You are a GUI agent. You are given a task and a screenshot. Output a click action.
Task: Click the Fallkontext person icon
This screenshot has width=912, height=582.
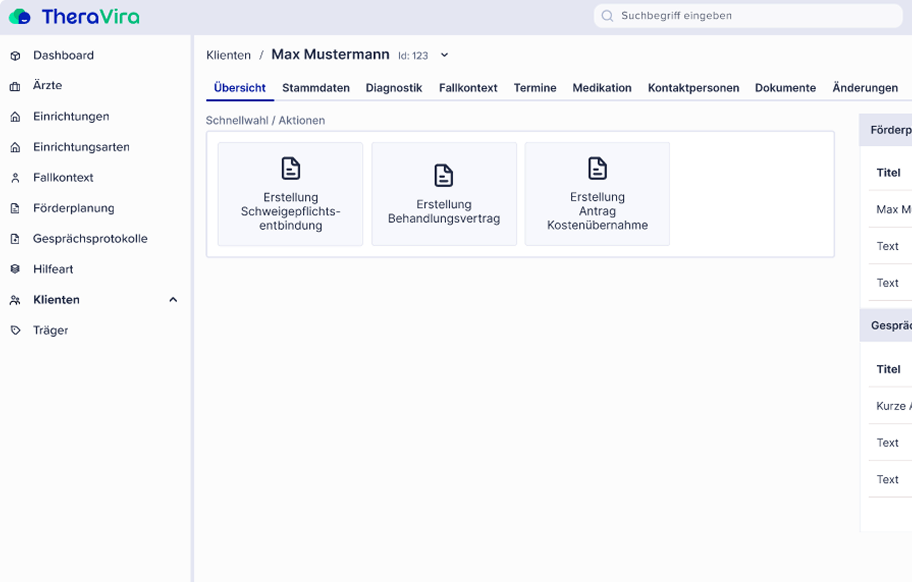[15, 178]
